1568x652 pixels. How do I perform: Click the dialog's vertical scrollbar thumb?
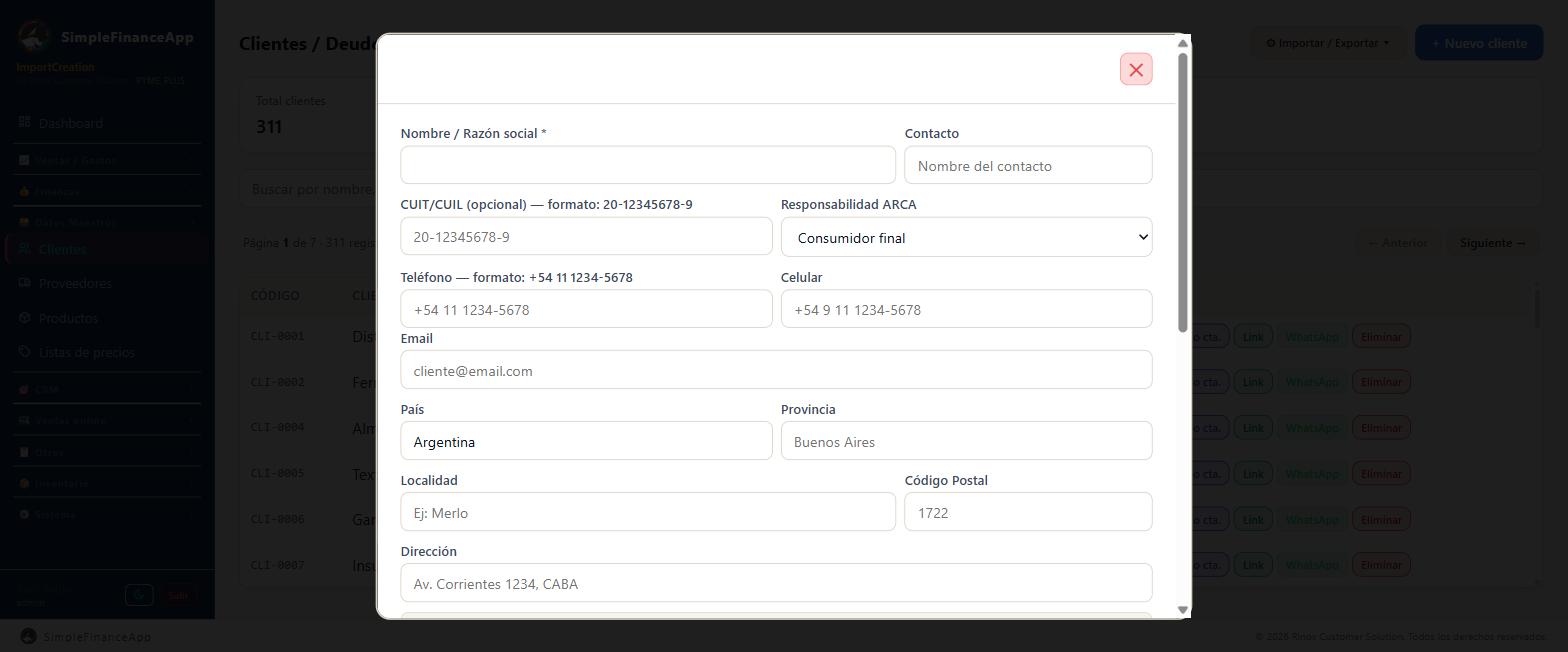(1183, 193)
